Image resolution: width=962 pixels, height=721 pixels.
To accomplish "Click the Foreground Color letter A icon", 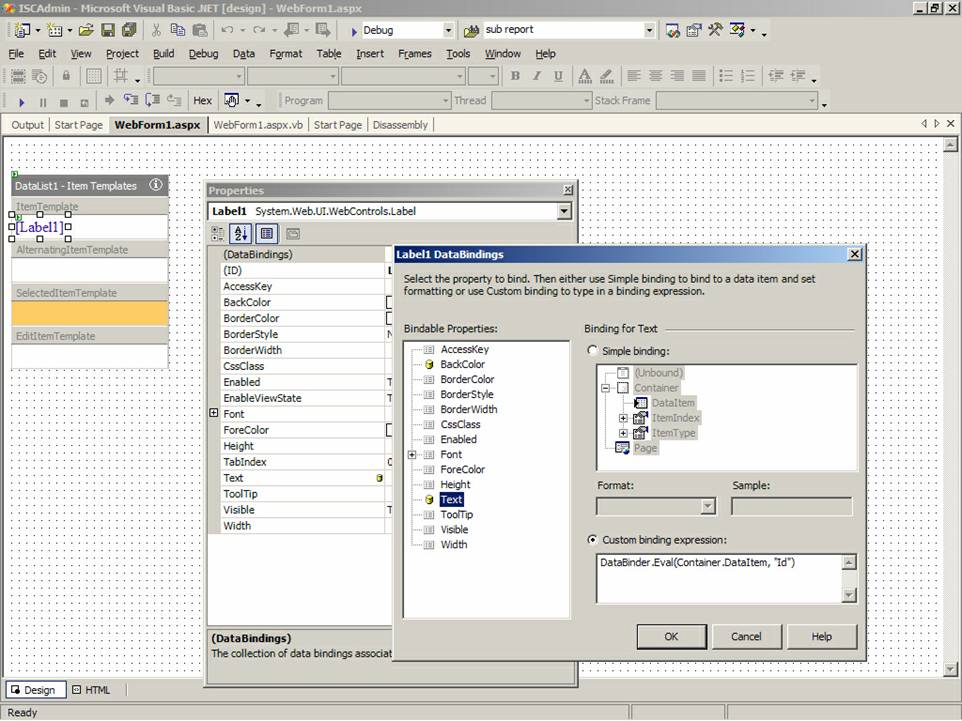I will click(585, 75).
